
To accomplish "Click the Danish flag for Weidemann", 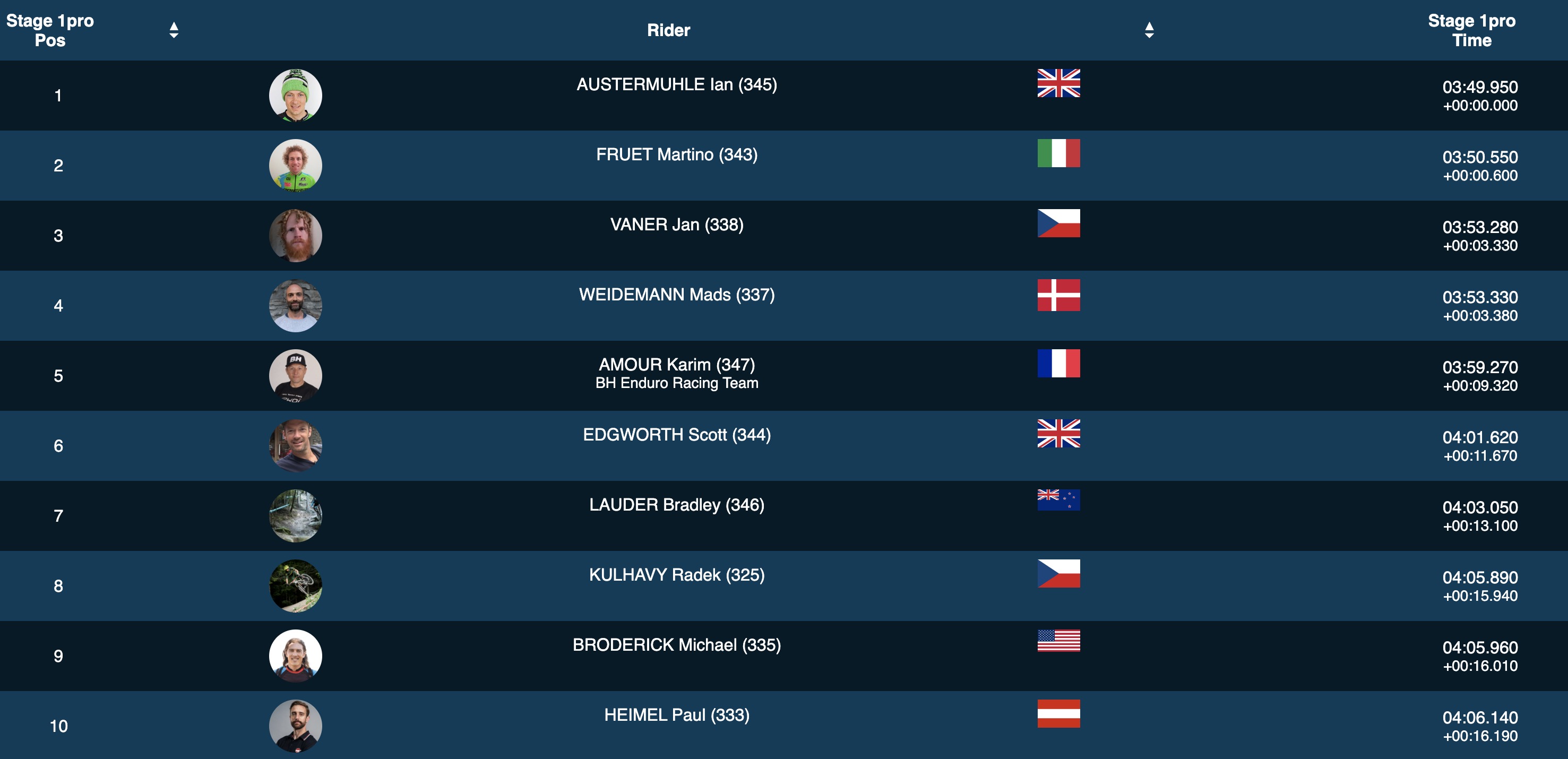I will [x=1058, y=295].
